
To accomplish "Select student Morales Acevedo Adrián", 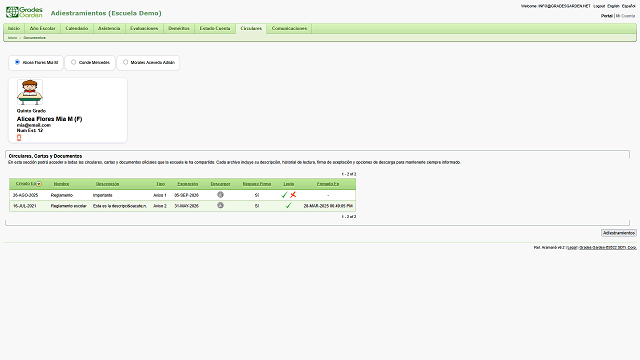I will pyautogui.click(x=125, y=62).
